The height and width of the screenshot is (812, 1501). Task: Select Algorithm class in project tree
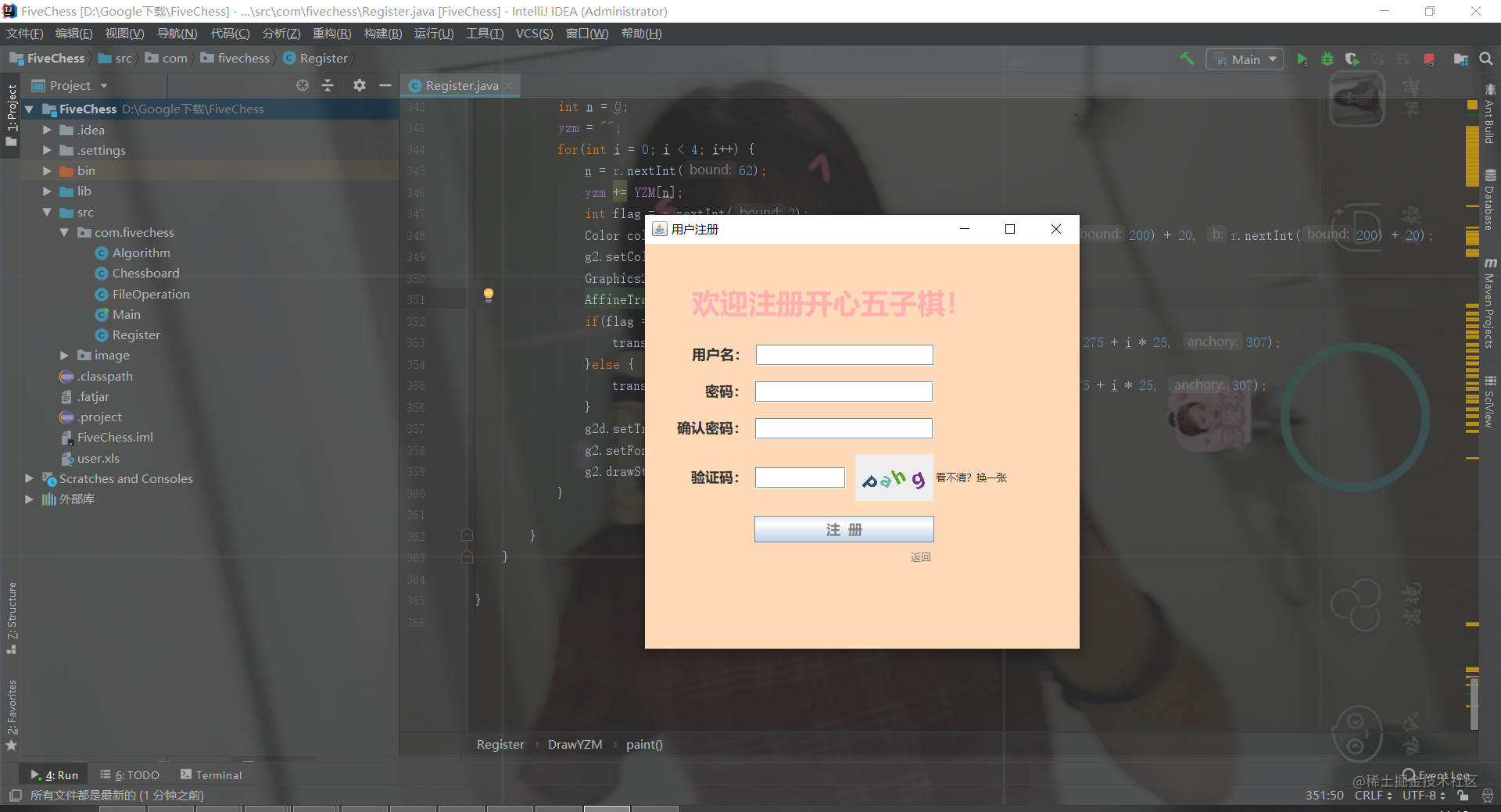click(x=141, y=252)
